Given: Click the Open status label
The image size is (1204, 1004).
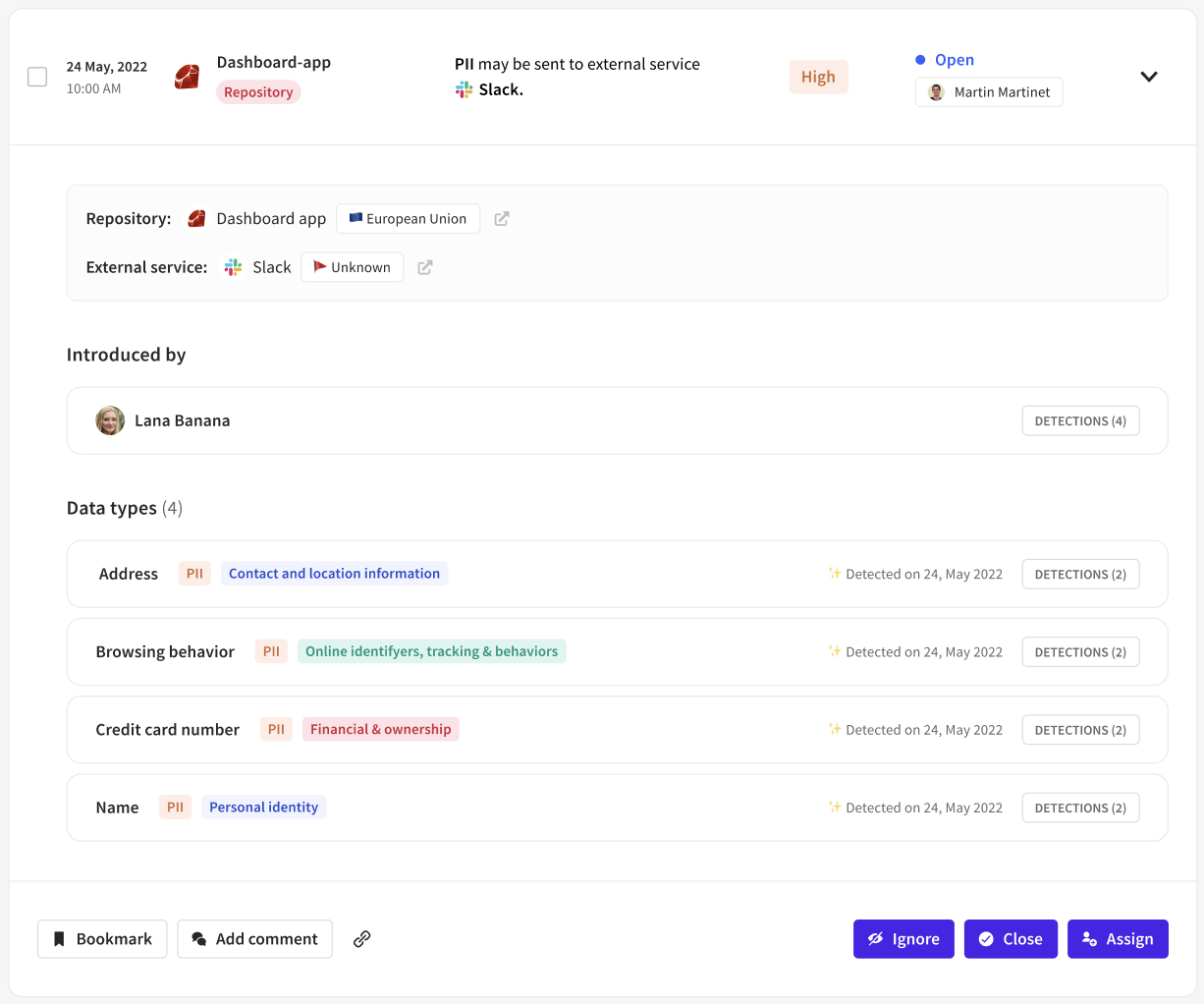Looking at the screenshot, I should [954, 60].
